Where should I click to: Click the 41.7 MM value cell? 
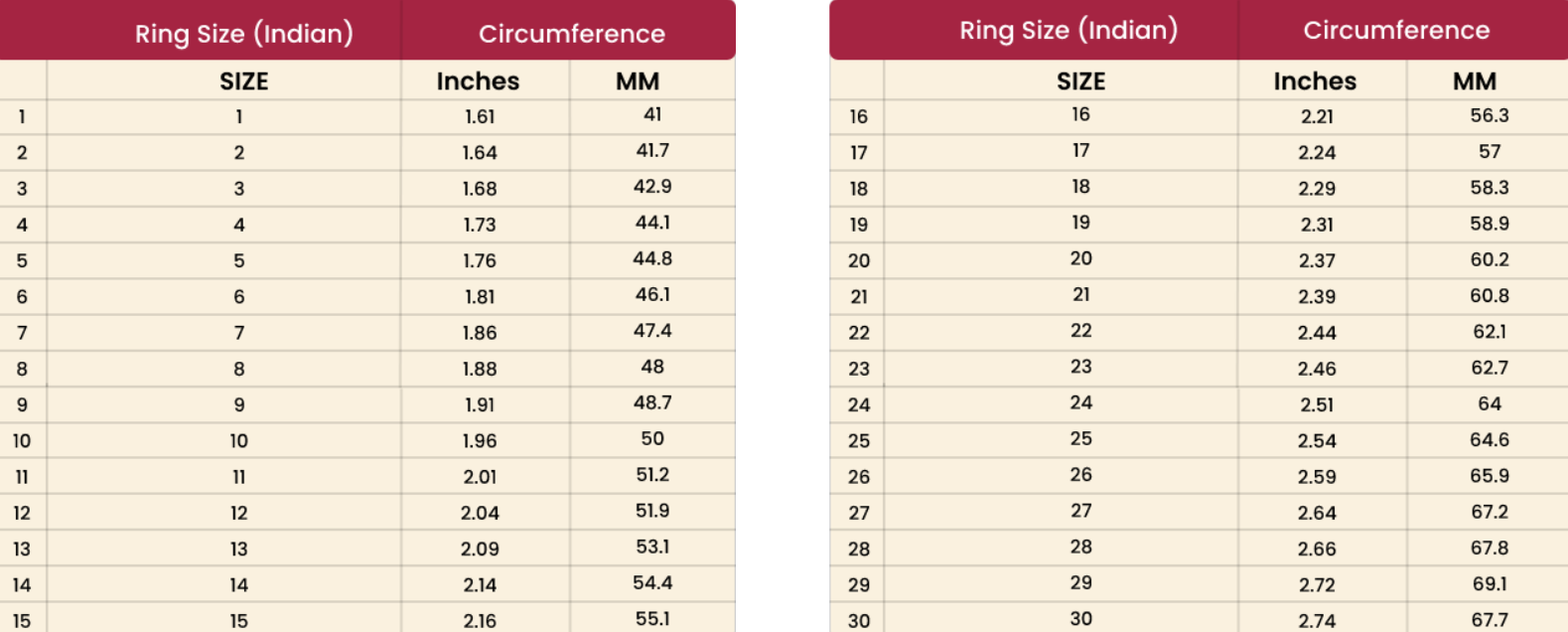[652, 151]
